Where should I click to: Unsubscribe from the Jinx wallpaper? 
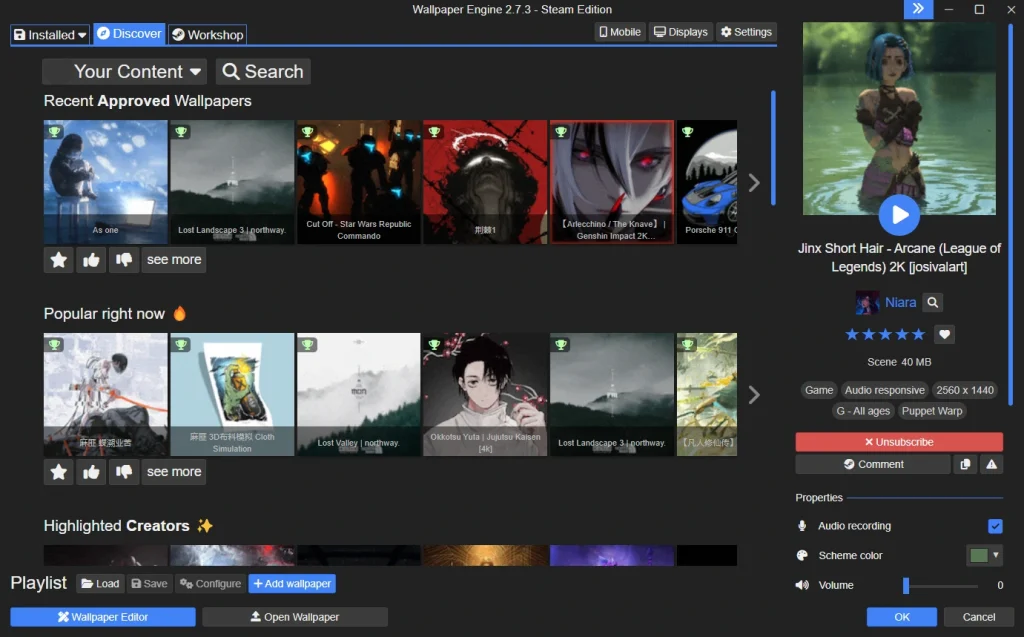(899, 442)
